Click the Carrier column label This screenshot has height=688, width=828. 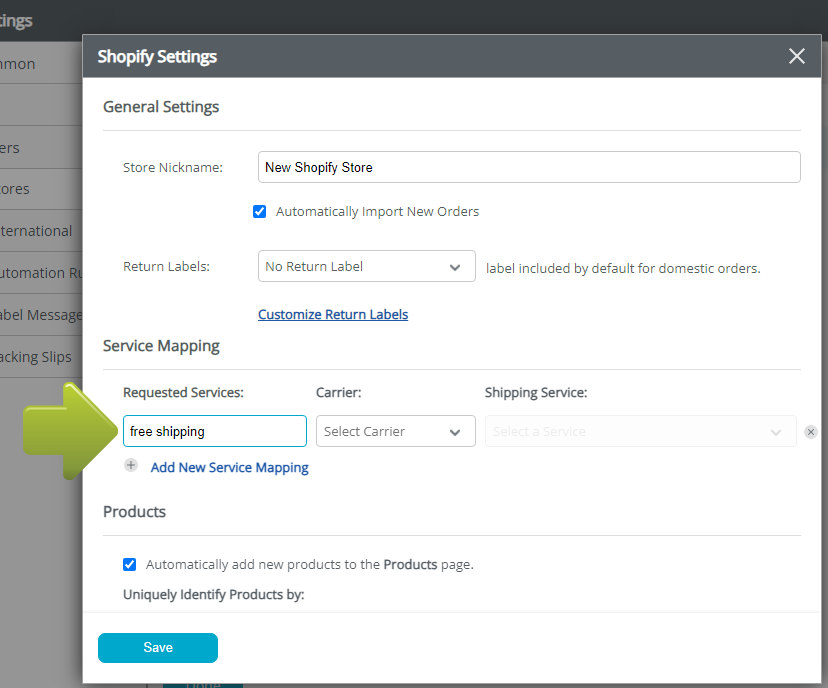338,392
